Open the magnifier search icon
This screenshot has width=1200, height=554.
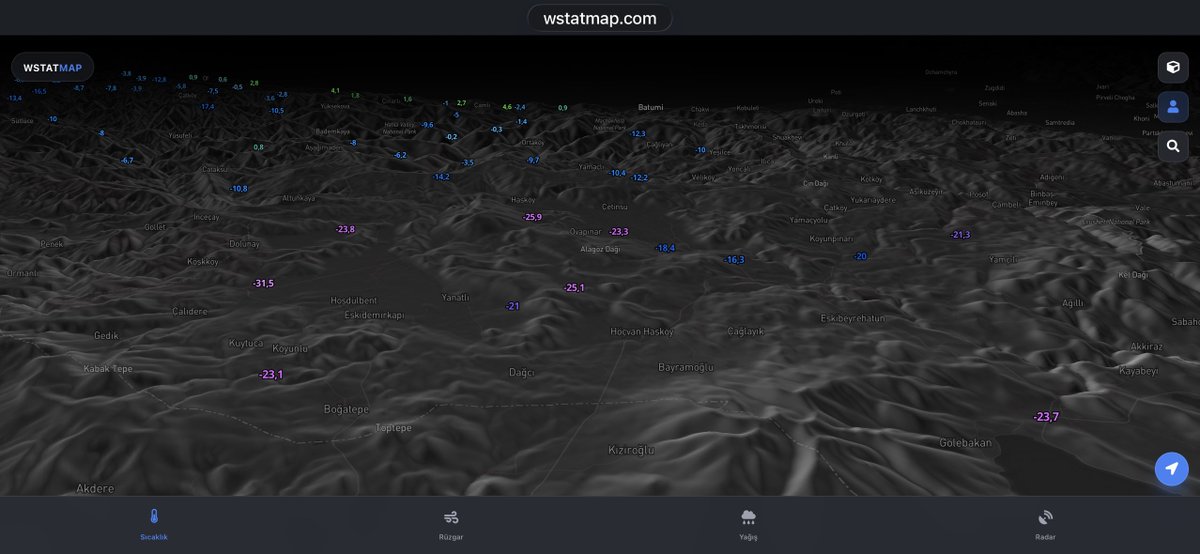point(1173,146)
